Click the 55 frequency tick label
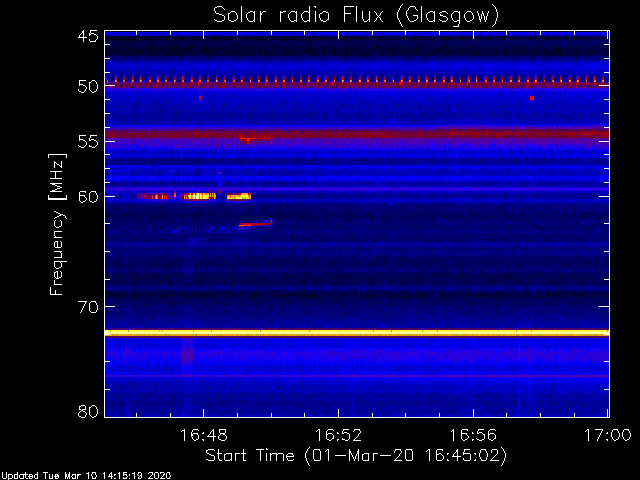Screen dimensions: 640x480 pos(88,142)
